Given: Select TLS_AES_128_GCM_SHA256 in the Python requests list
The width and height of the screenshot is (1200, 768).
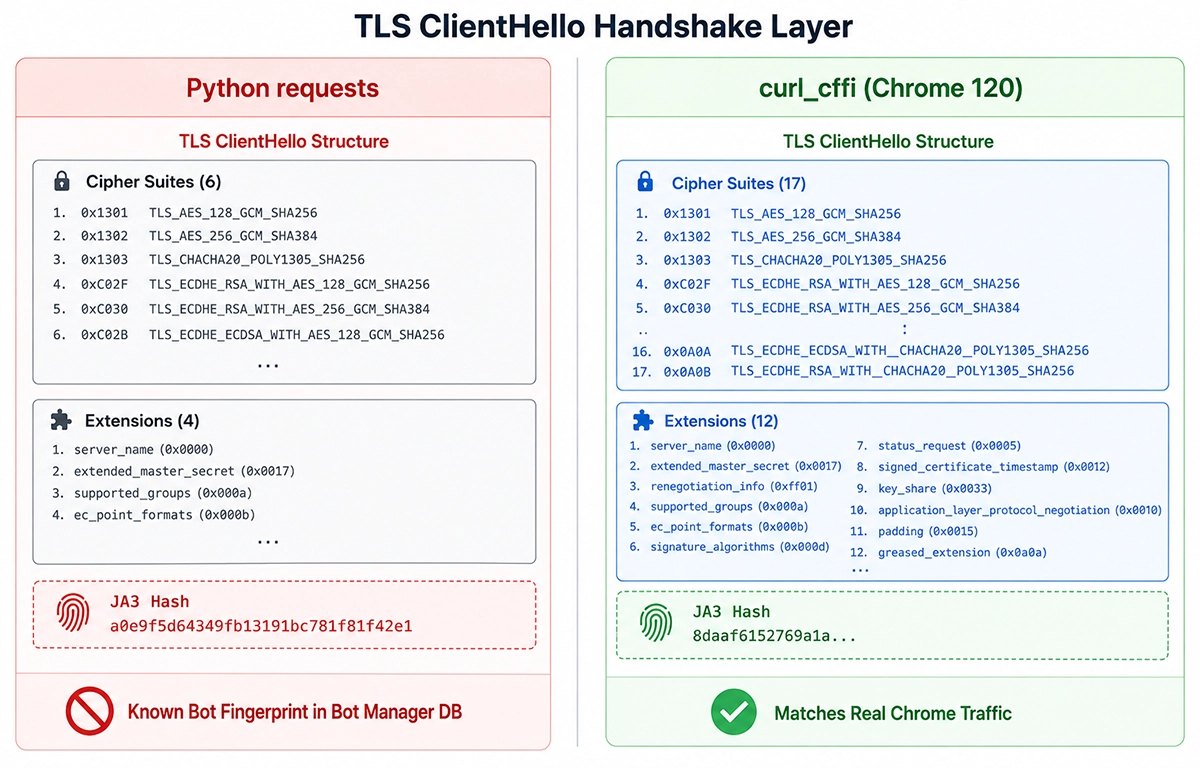Looking at the screenshot, I should coord(233,213).
